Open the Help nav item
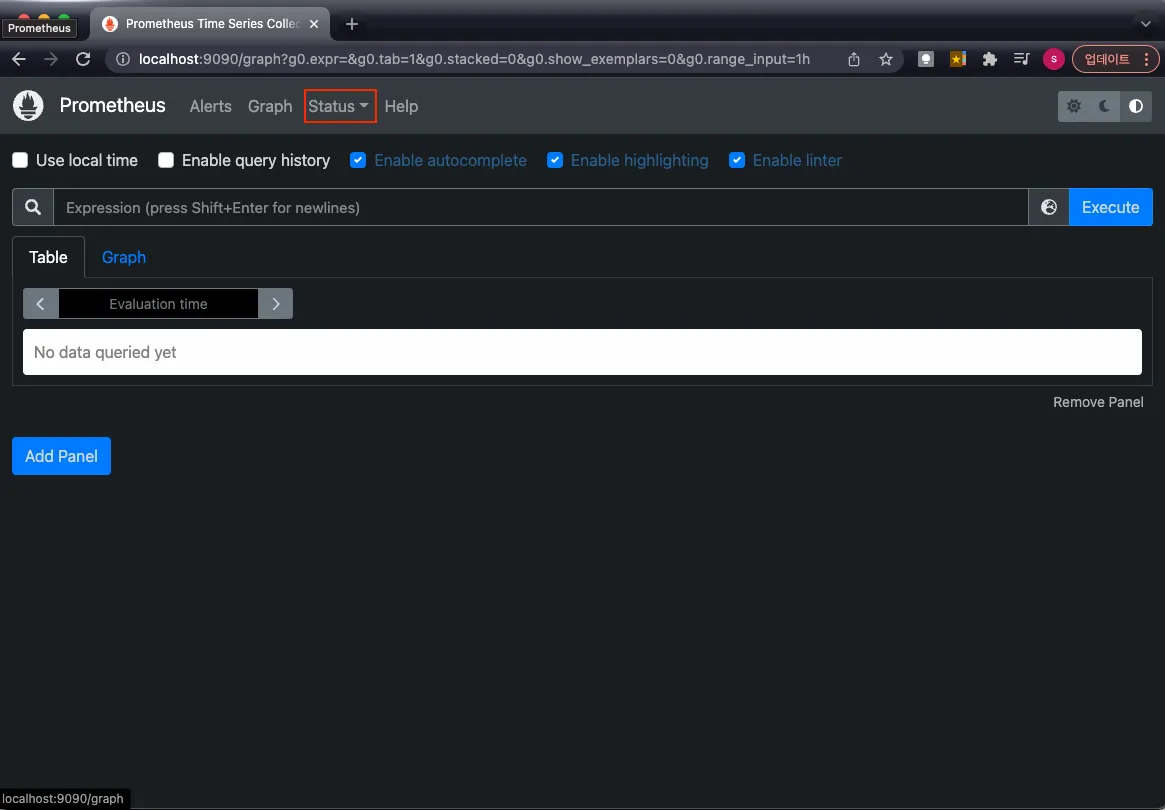1165x810 pixels. coord(401,106)
